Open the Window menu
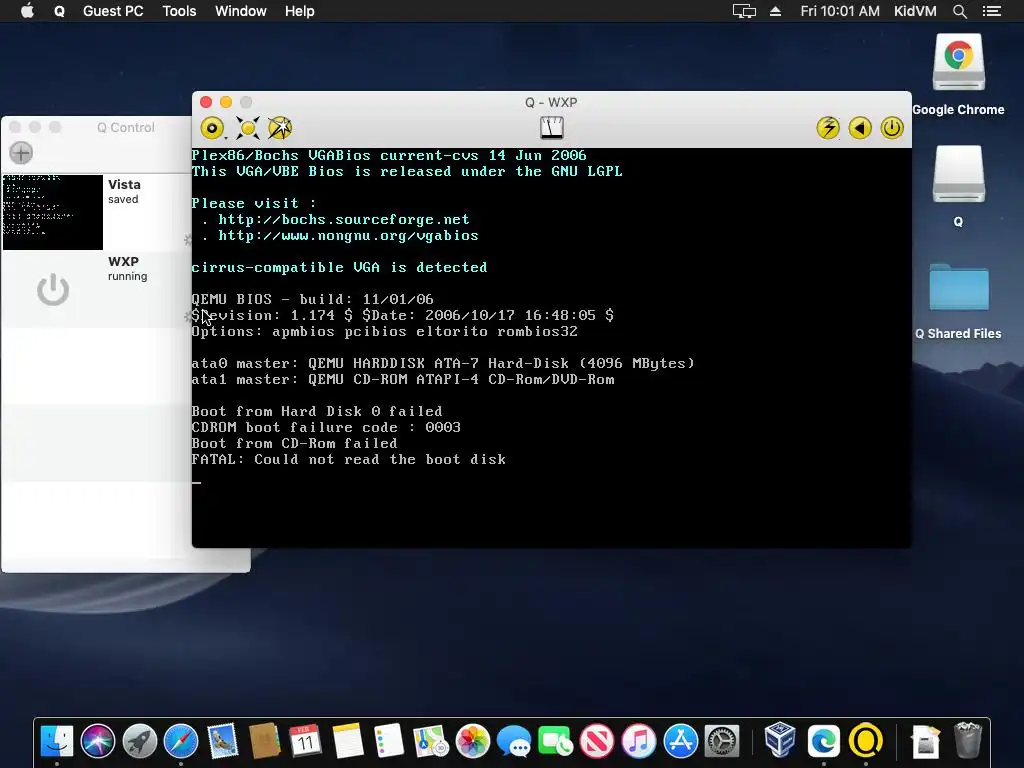Viewport: 1024px width, 768px height. point(240,11)
